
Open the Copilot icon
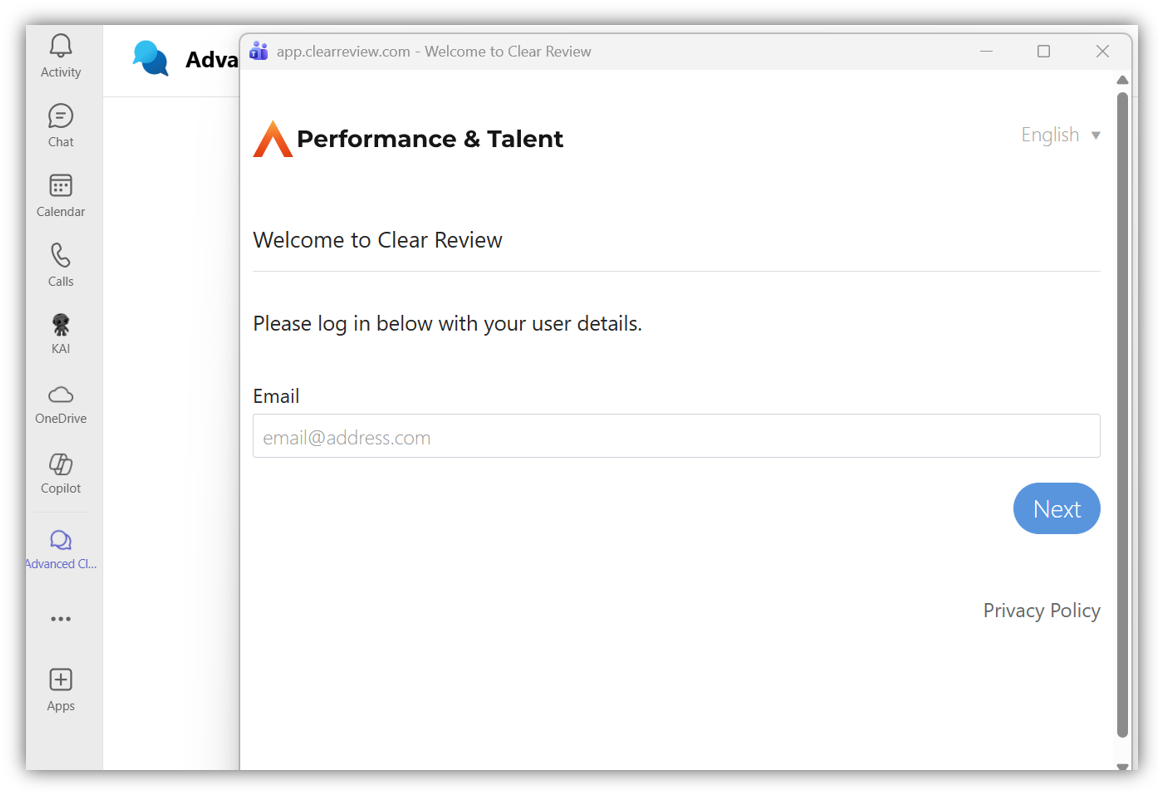61,465
